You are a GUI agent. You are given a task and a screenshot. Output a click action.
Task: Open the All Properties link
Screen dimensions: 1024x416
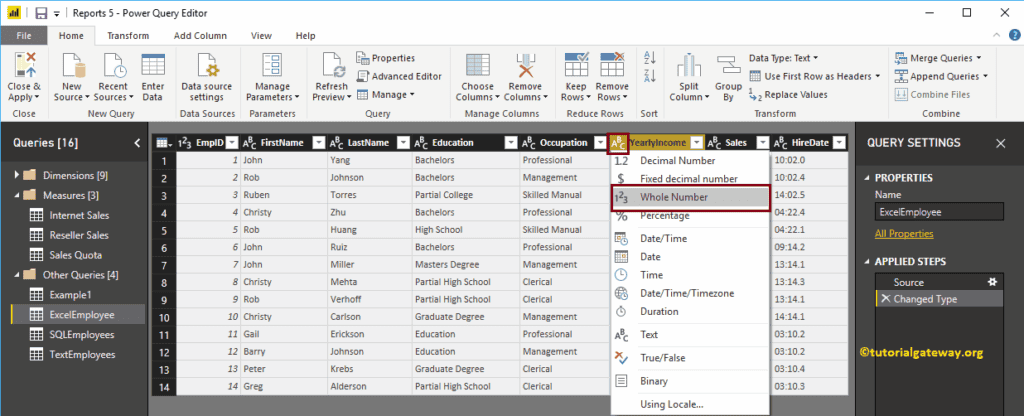904,234
